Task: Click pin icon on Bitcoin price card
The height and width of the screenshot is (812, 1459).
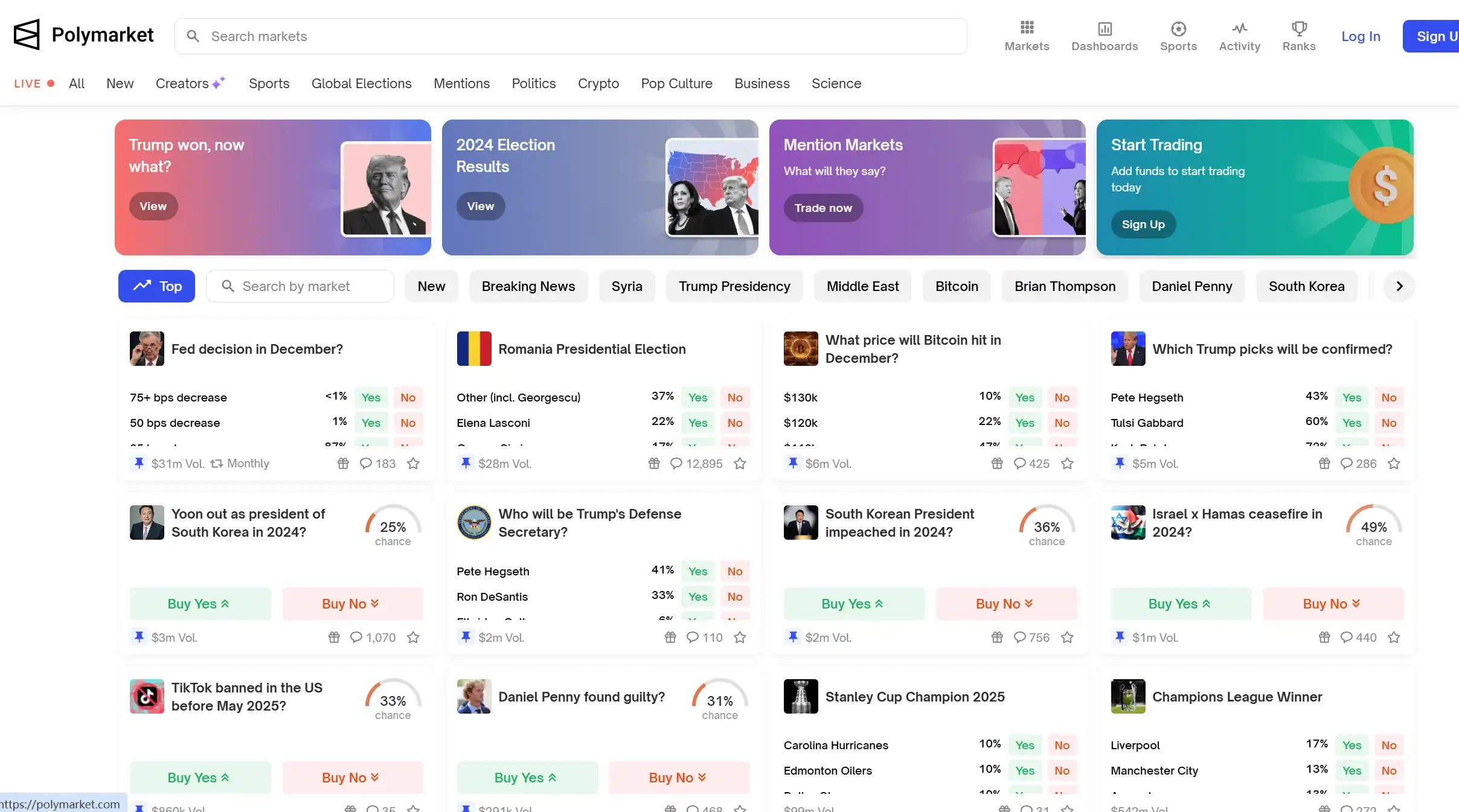Action: click(x=793, y=463)
